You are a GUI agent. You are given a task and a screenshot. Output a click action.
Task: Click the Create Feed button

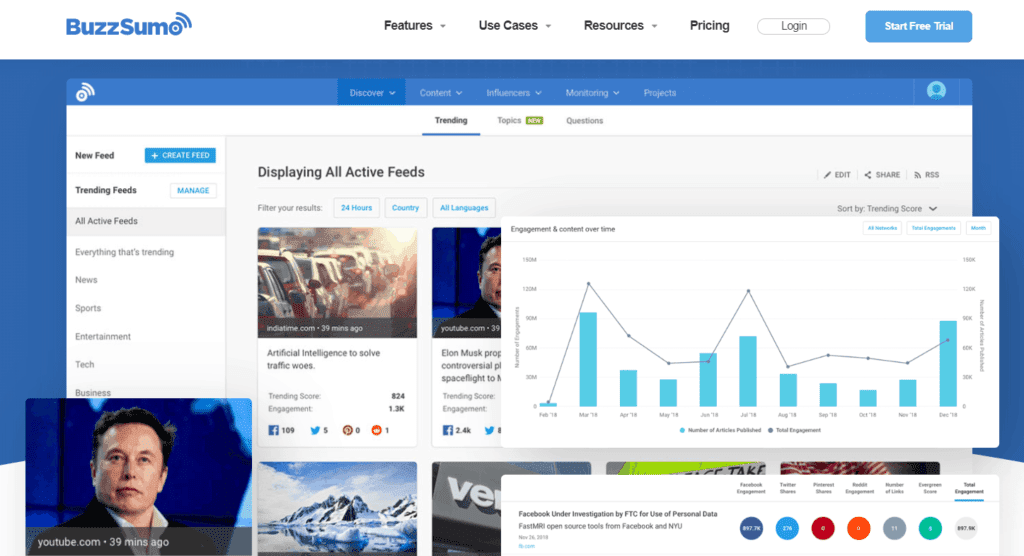180,155
